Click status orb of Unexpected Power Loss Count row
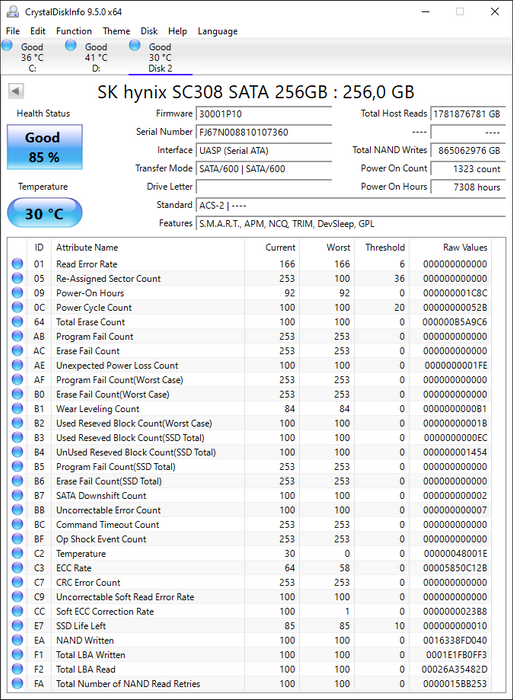The width and height of the screenshot is (513, 700). [17, 365]
